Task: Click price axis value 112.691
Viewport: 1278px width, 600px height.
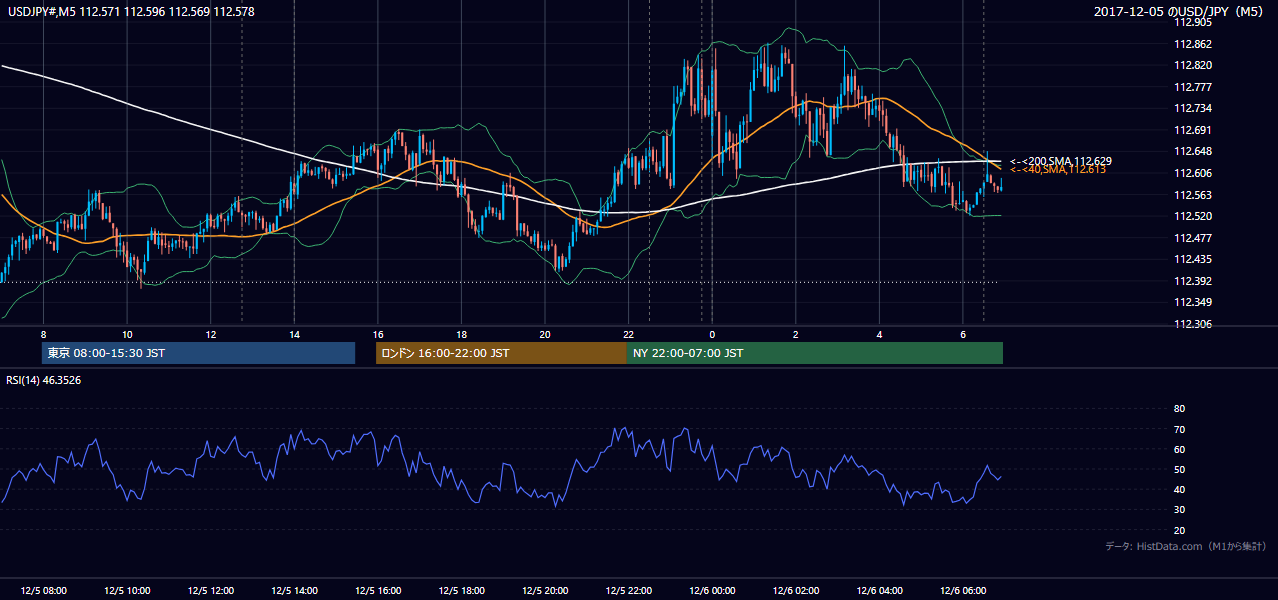Action: (1194, 130)
